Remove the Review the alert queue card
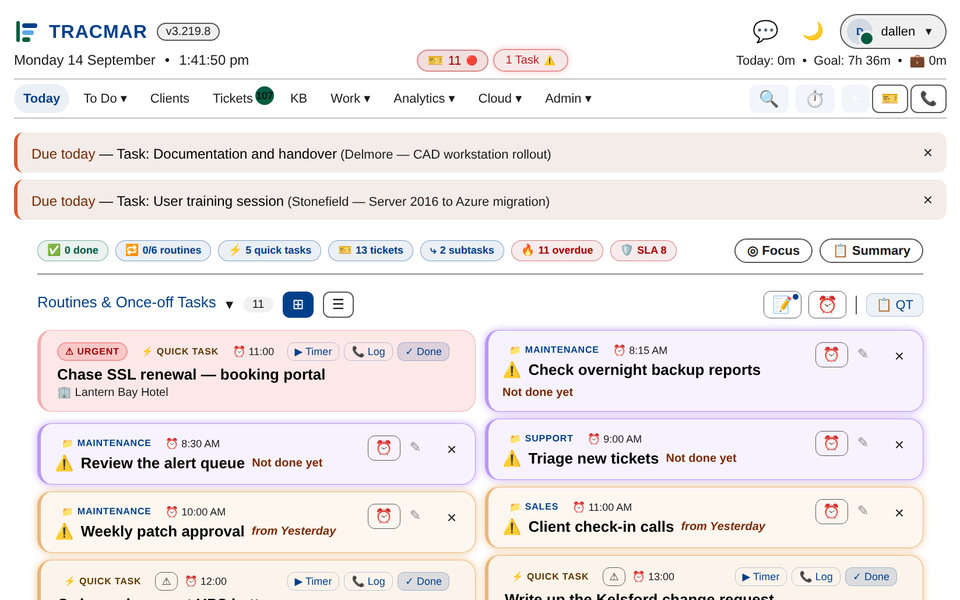The image size is (960, 600). coord(452,449)
